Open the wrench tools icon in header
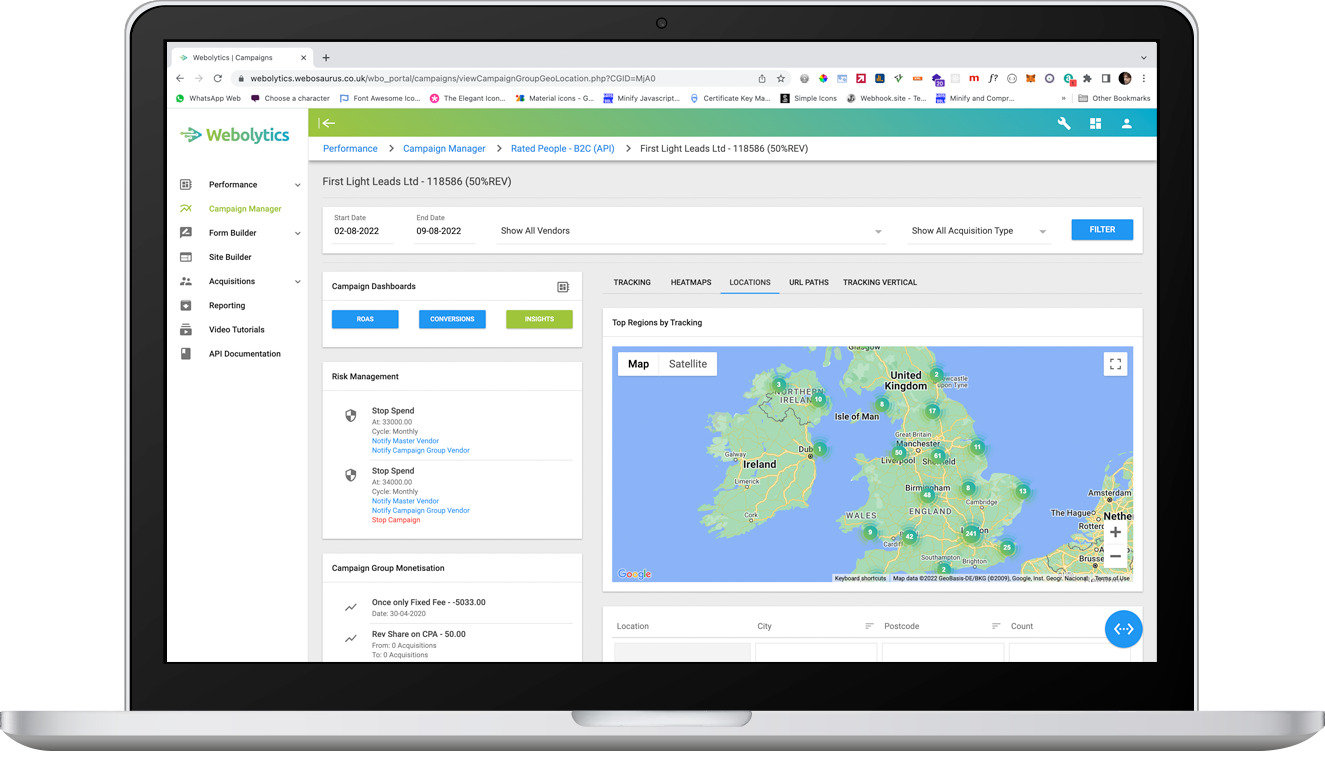This screenshot has width=1325, height=780. point(1064,123)
